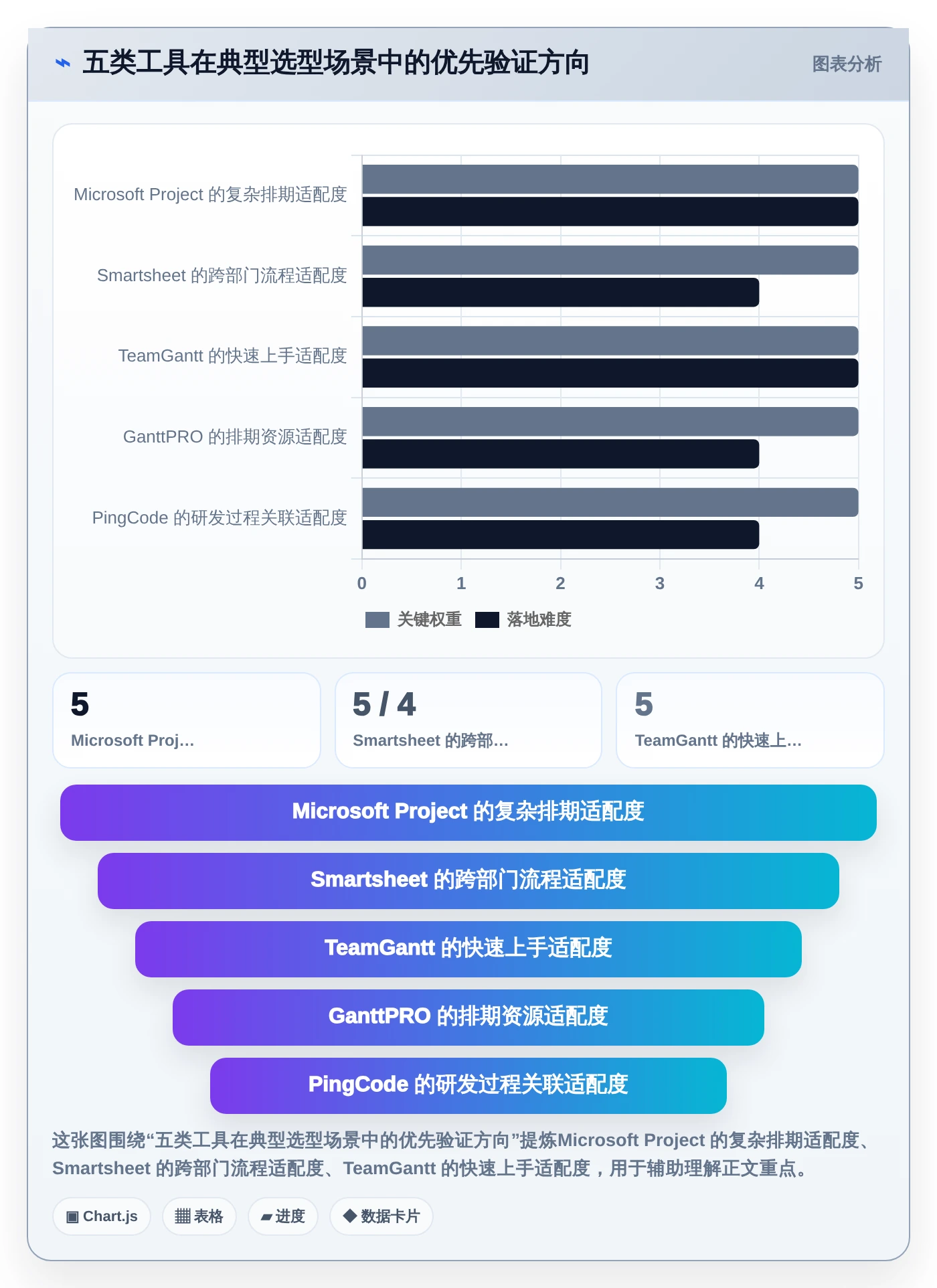Click axis label TeamGantt 的快速上手适配度
The width and height of the screenshot is (937, 1288).
point(233,356)
